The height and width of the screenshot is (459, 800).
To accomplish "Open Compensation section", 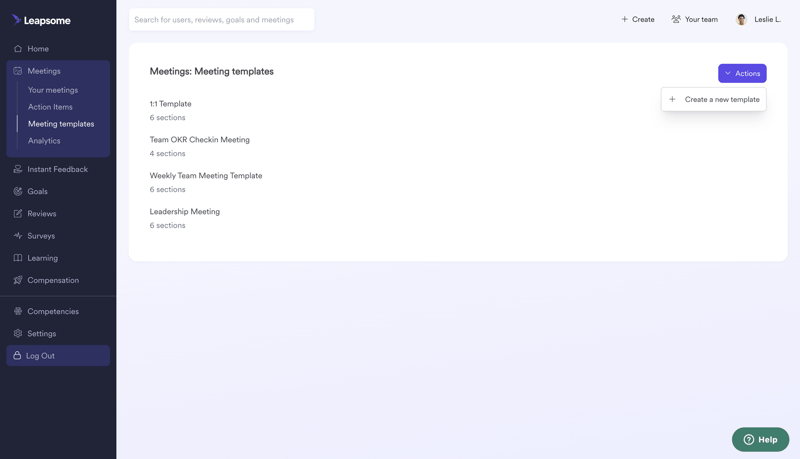I will coord(53,280).
